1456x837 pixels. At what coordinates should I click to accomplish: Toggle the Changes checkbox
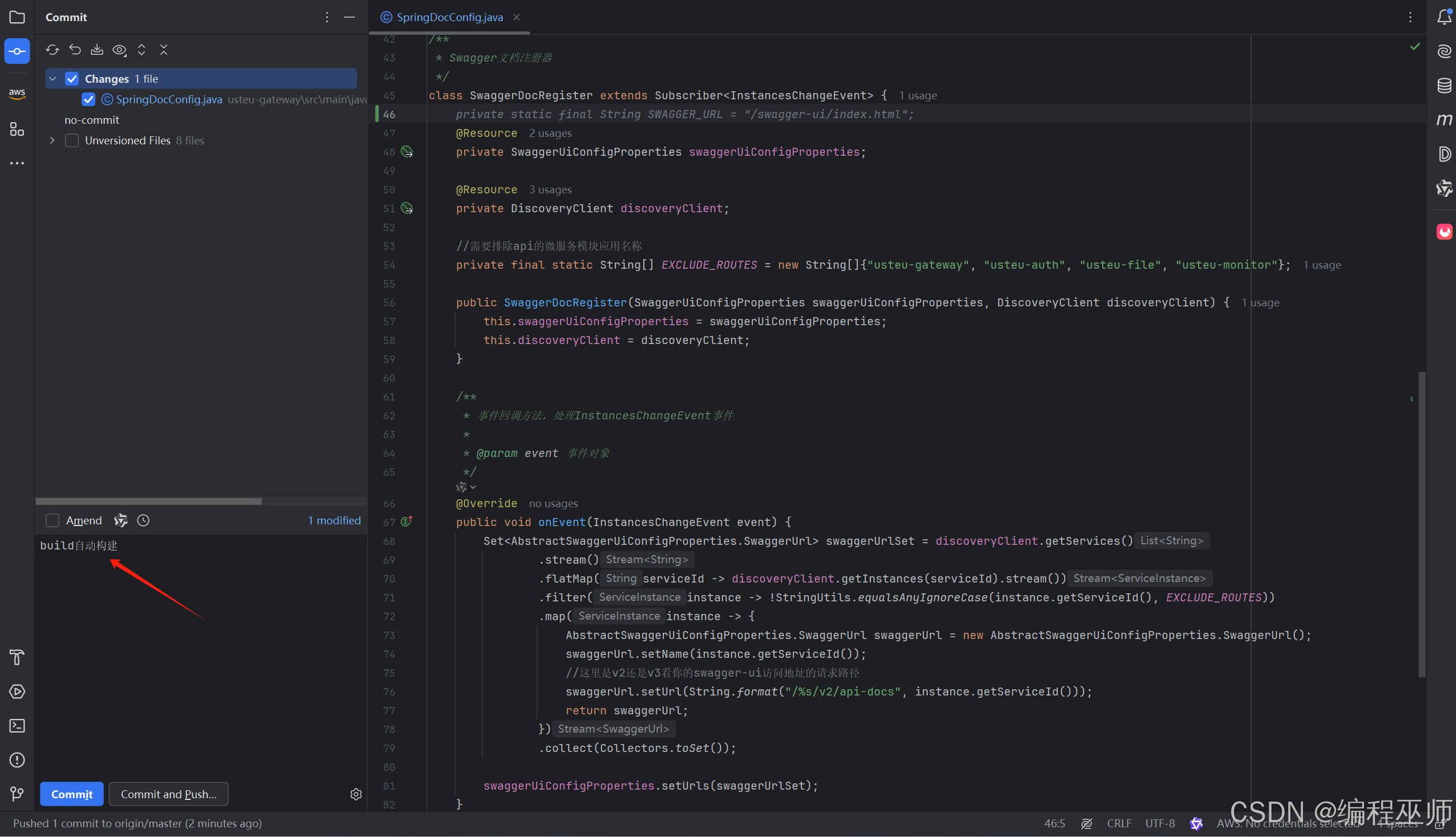pos(72,79)
